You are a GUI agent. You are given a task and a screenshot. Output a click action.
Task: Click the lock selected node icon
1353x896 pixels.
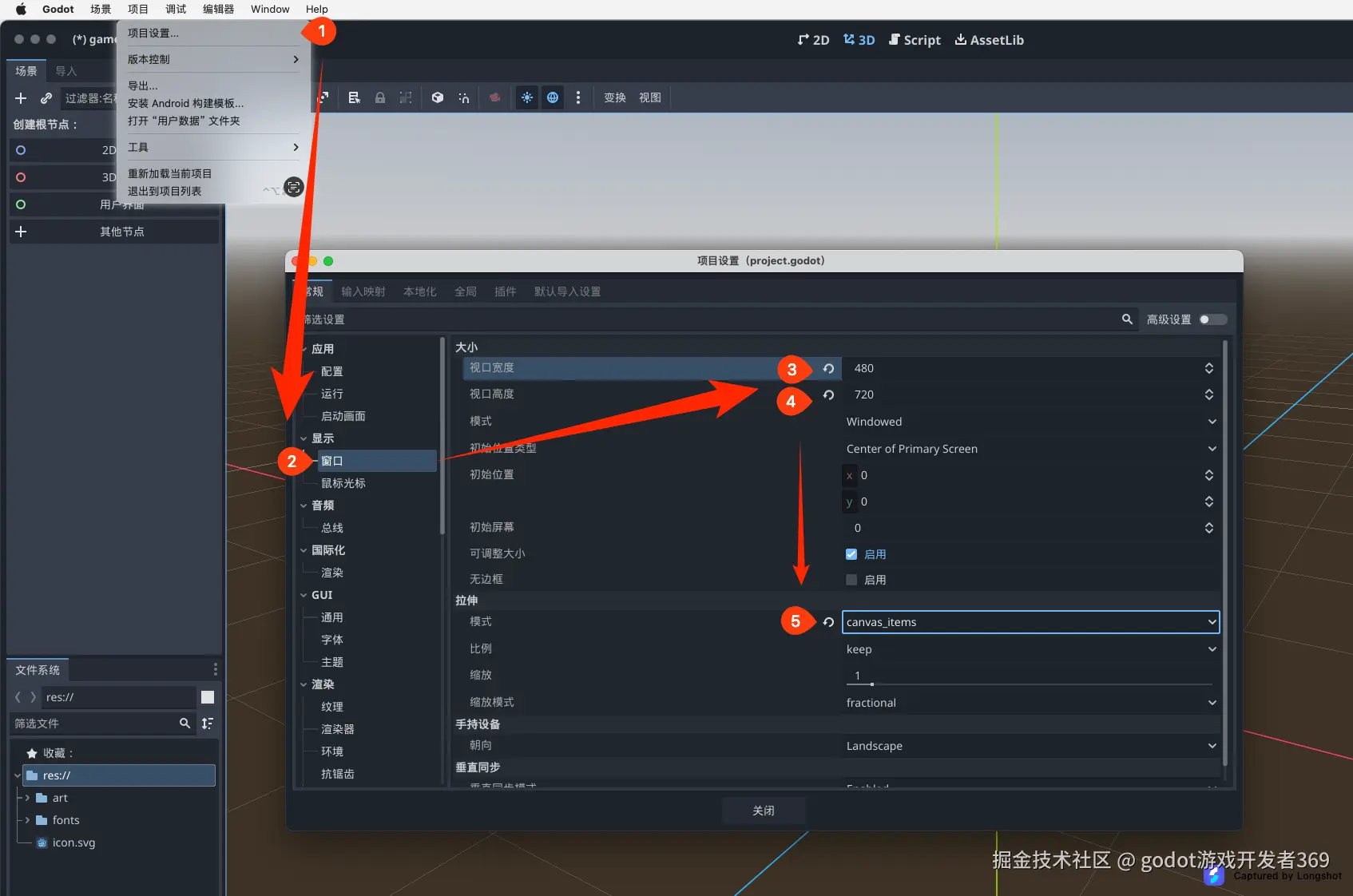tap(380, 97)
